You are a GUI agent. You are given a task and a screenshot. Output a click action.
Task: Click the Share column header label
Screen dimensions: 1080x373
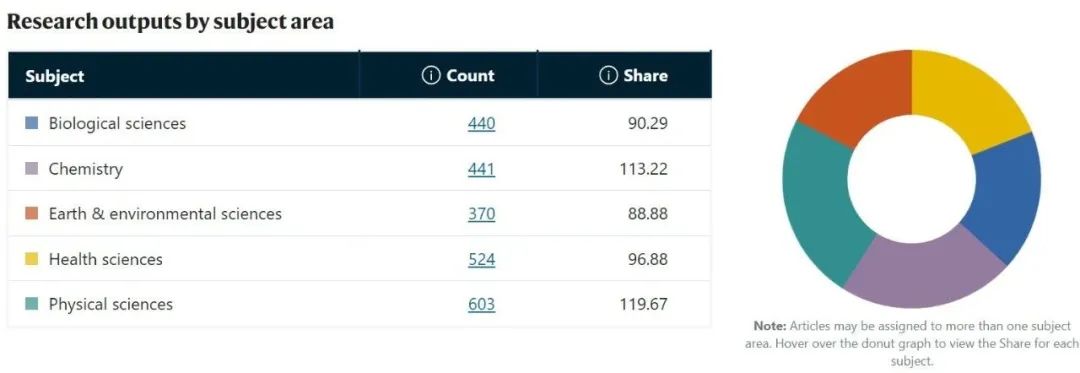645,76
